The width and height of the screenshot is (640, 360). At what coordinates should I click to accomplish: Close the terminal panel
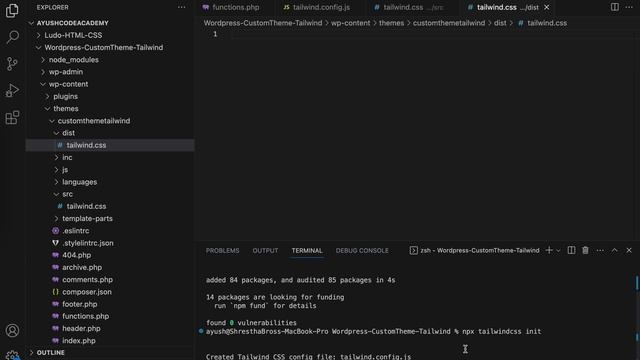click(x=629, y=250)
